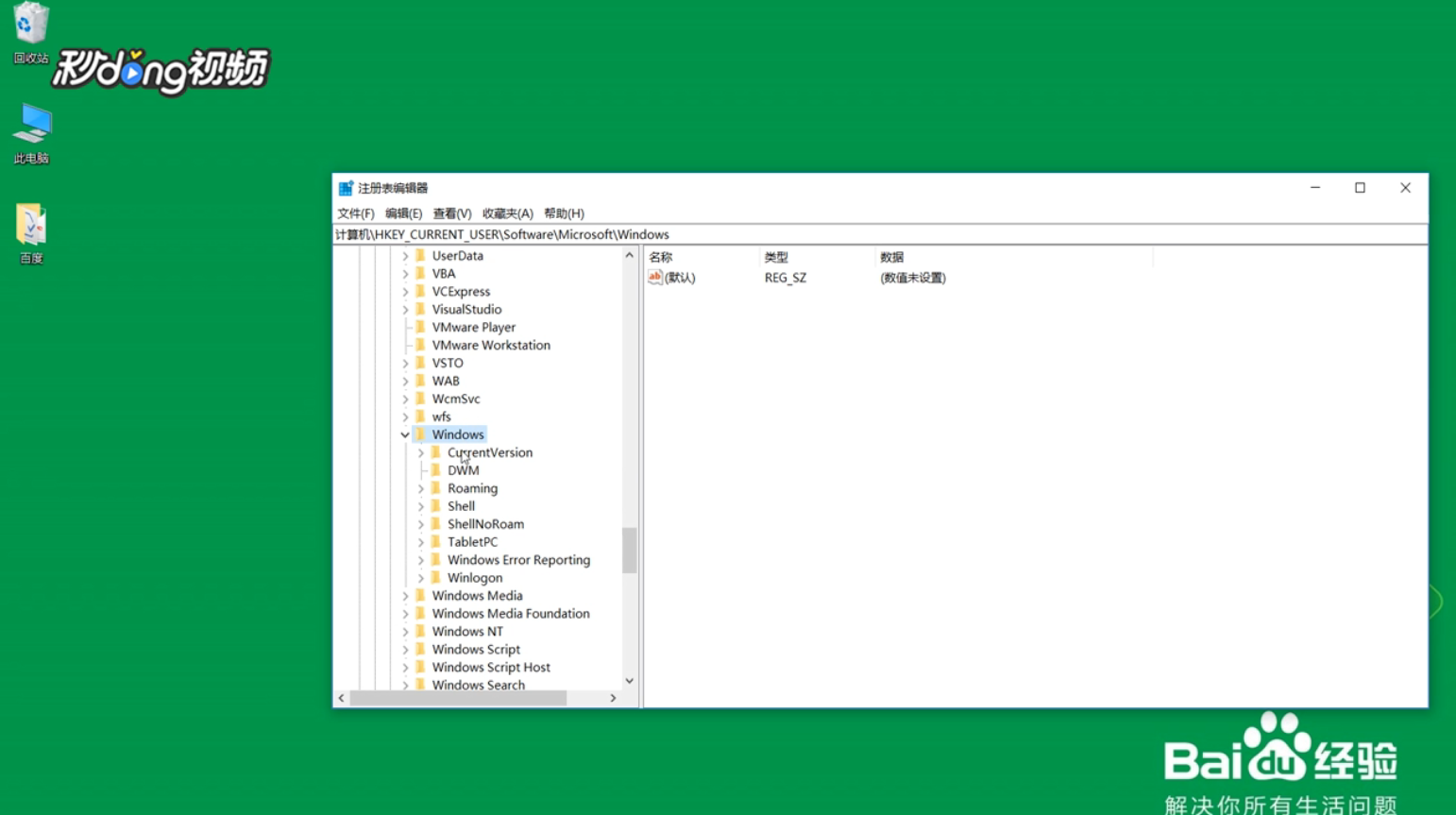
Task: Open the 帮助(H) menu
Action: point(564,213)
